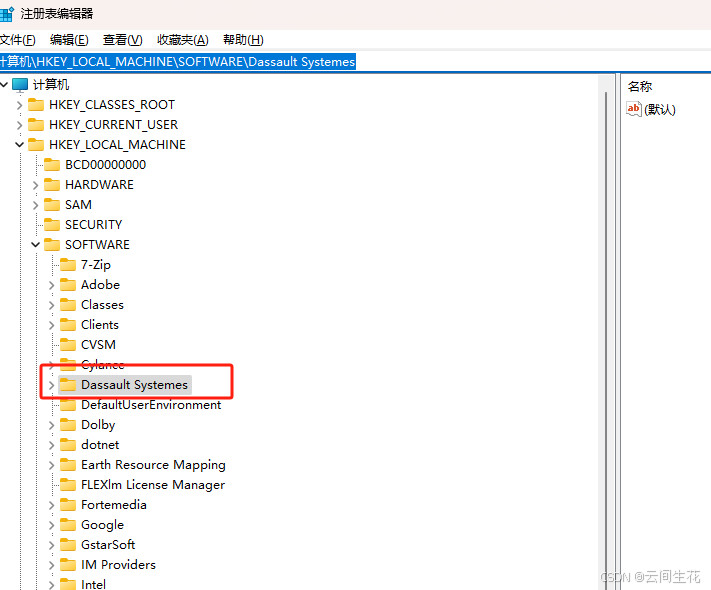Click the Google folder icon

(x=68, y=524)
